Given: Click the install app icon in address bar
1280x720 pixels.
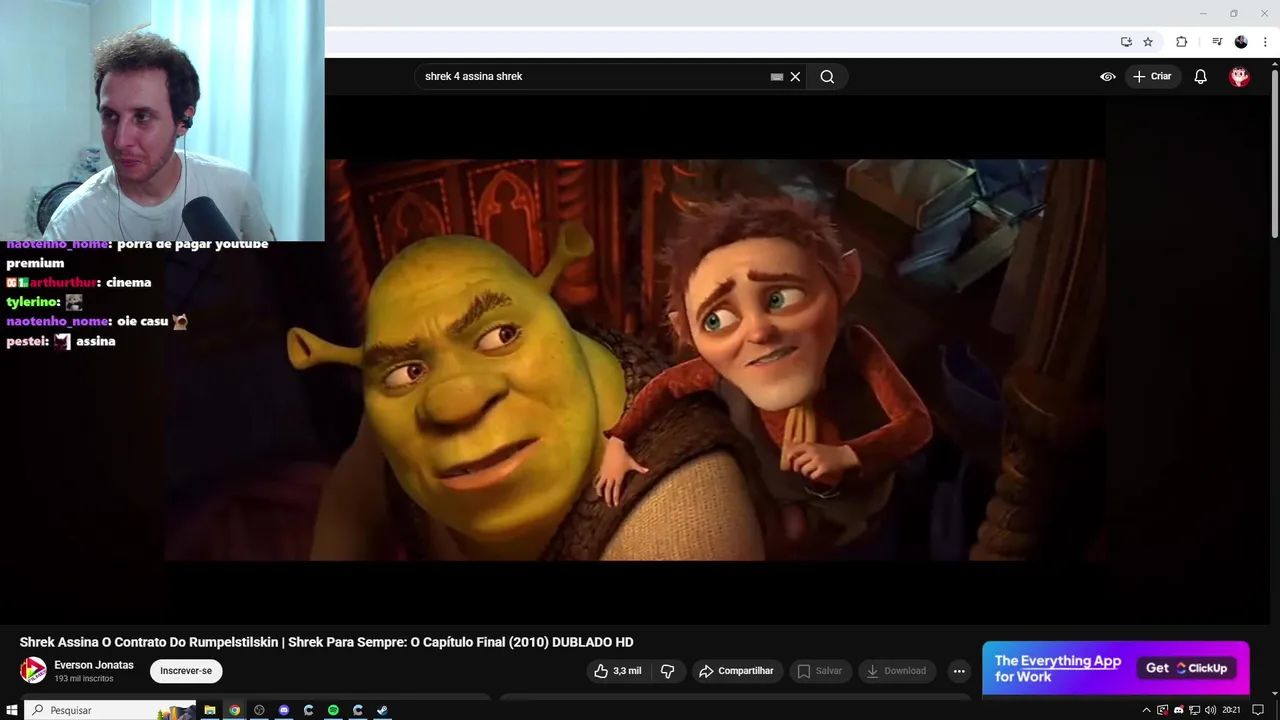Looking at the screenshot, I should click(1126, 42).
